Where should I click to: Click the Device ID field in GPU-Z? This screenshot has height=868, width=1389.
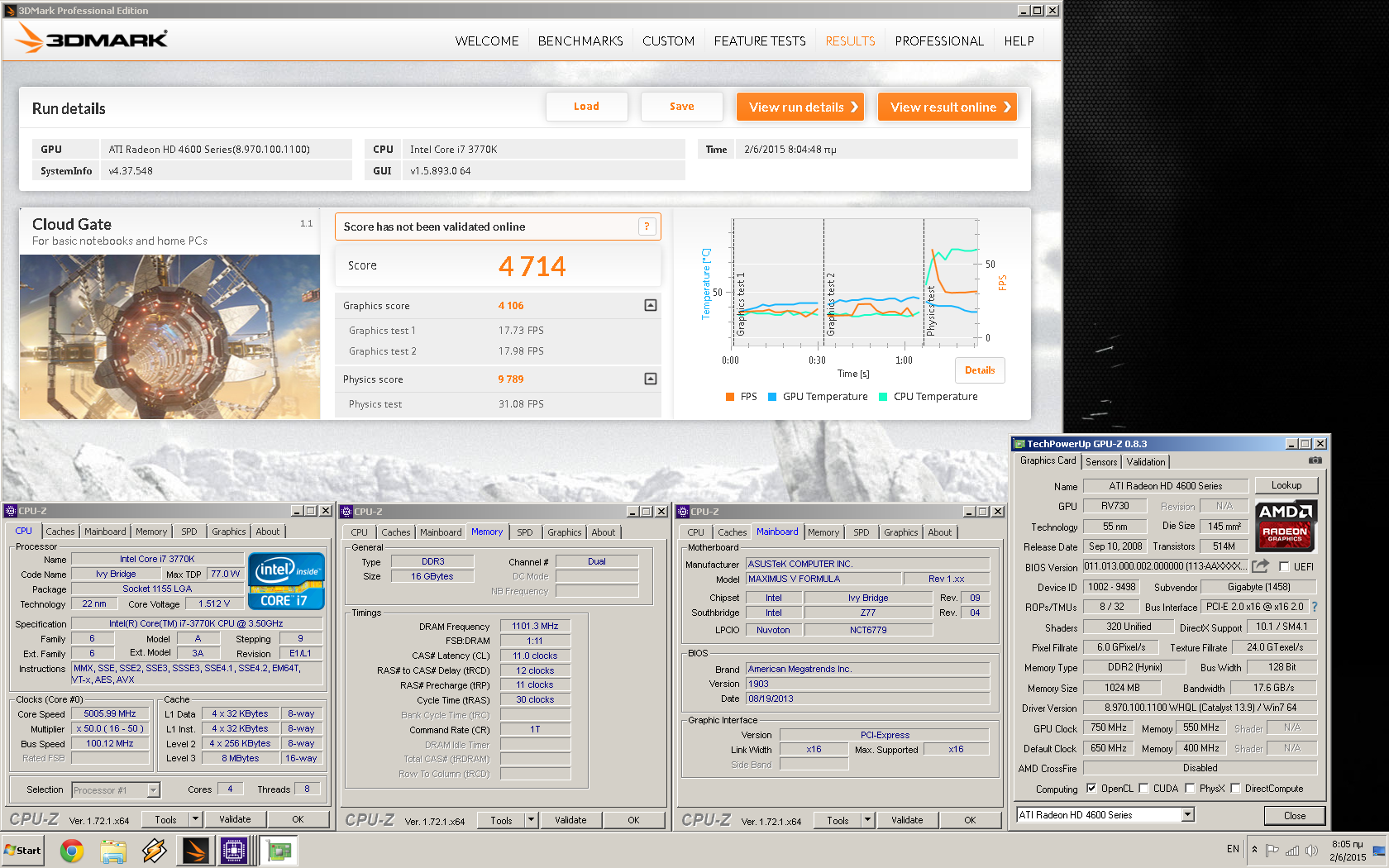point(1112,587)
